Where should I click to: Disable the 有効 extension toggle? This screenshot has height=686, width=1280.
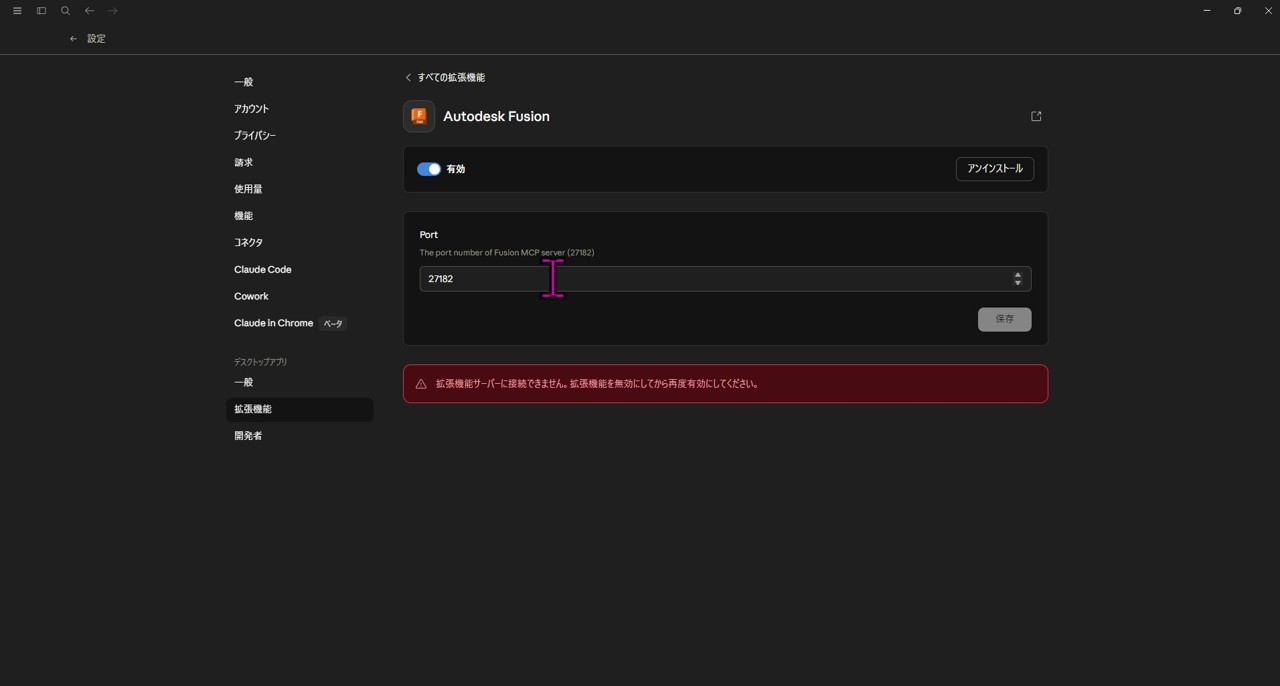(x=429, y=169)
